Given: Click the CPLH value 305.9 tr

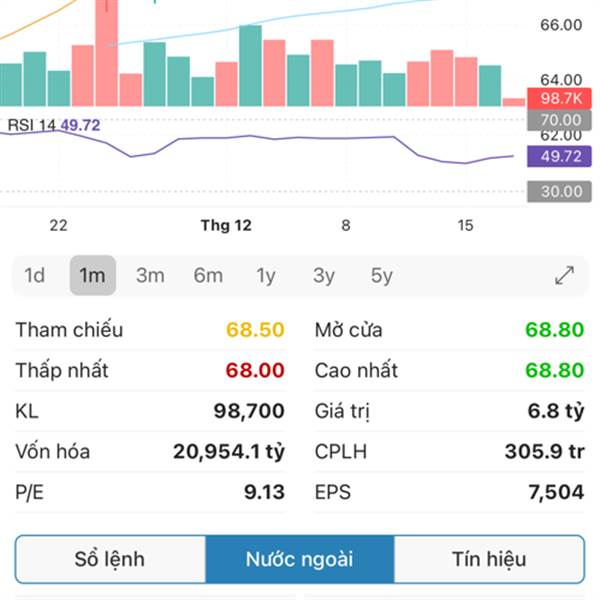Looking at the screenshot, I should (x=545, y=452).
